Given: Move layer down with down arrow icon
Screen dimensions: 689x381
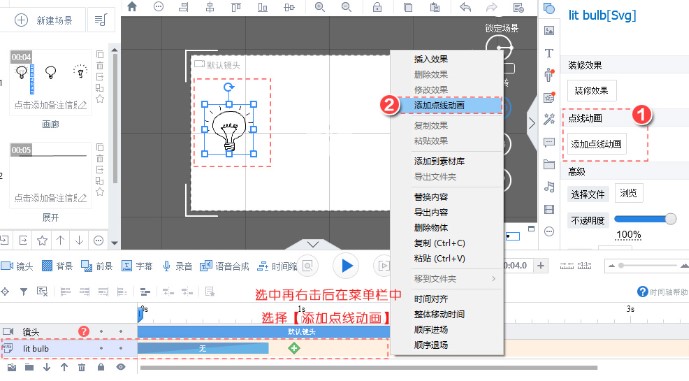Looking at the screenshot, I should coord(47,367).
